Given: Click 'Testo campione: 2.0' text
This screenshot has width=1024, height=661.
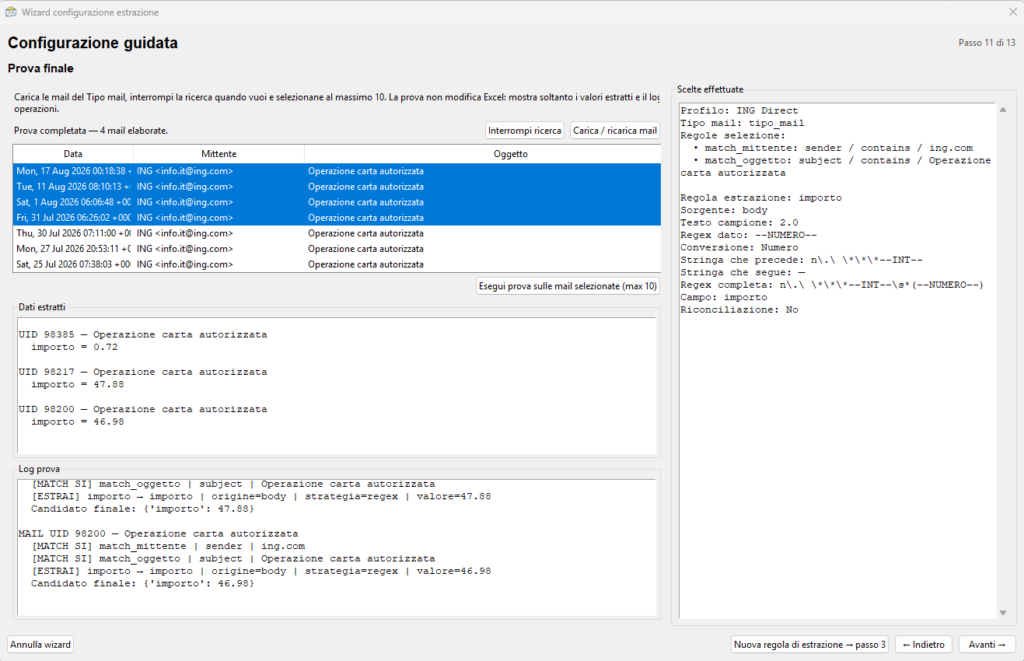Looking at the screenshot, I should (739, 223).
